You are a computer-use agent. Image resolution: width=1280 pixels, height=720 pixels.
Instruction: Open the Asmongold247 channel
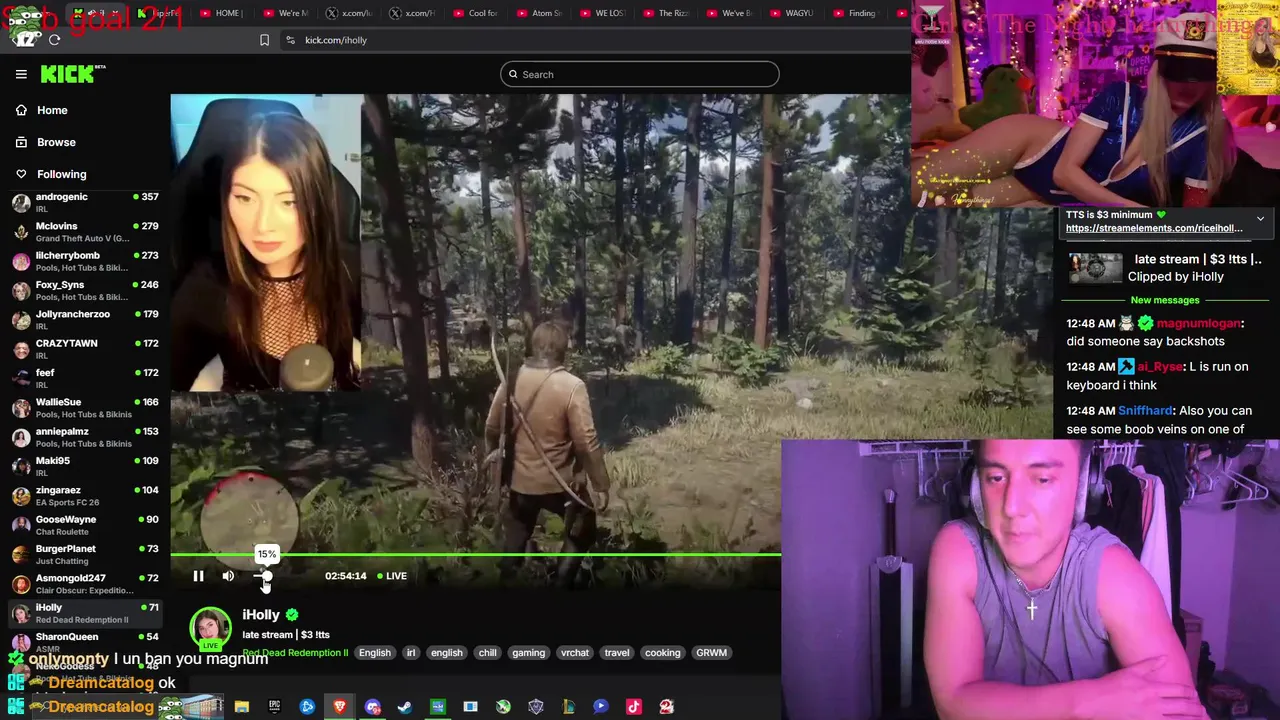pos(85,583)
